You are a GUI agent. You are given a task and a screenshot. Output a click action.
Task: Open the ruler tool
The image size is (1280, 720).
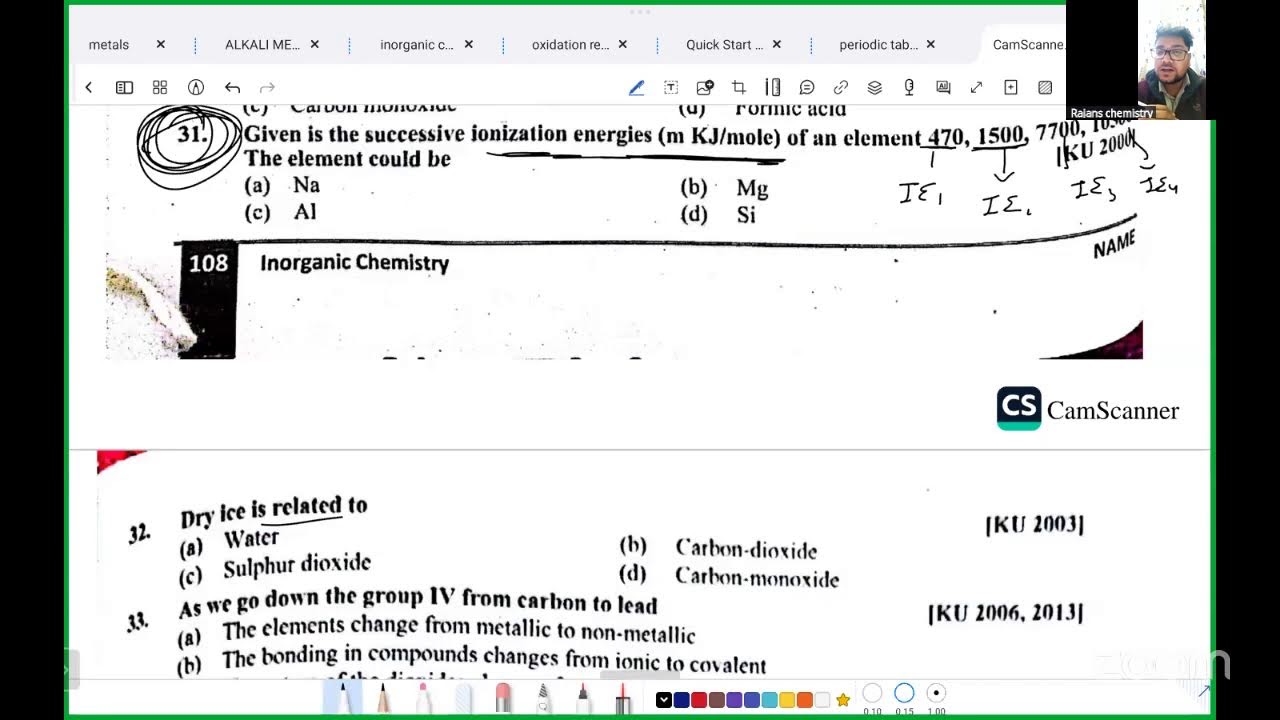click(x=773, y=87)
